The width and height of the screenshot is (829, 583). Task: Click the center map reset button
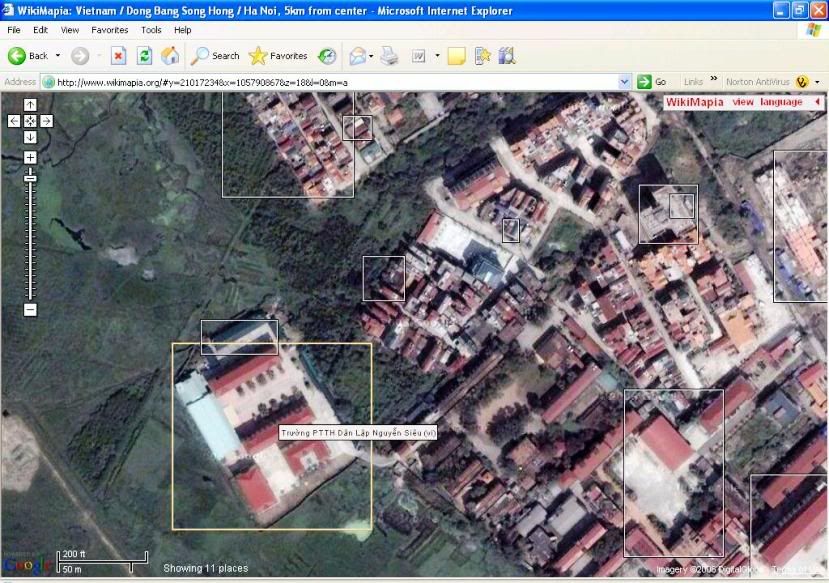pos(30,121)
